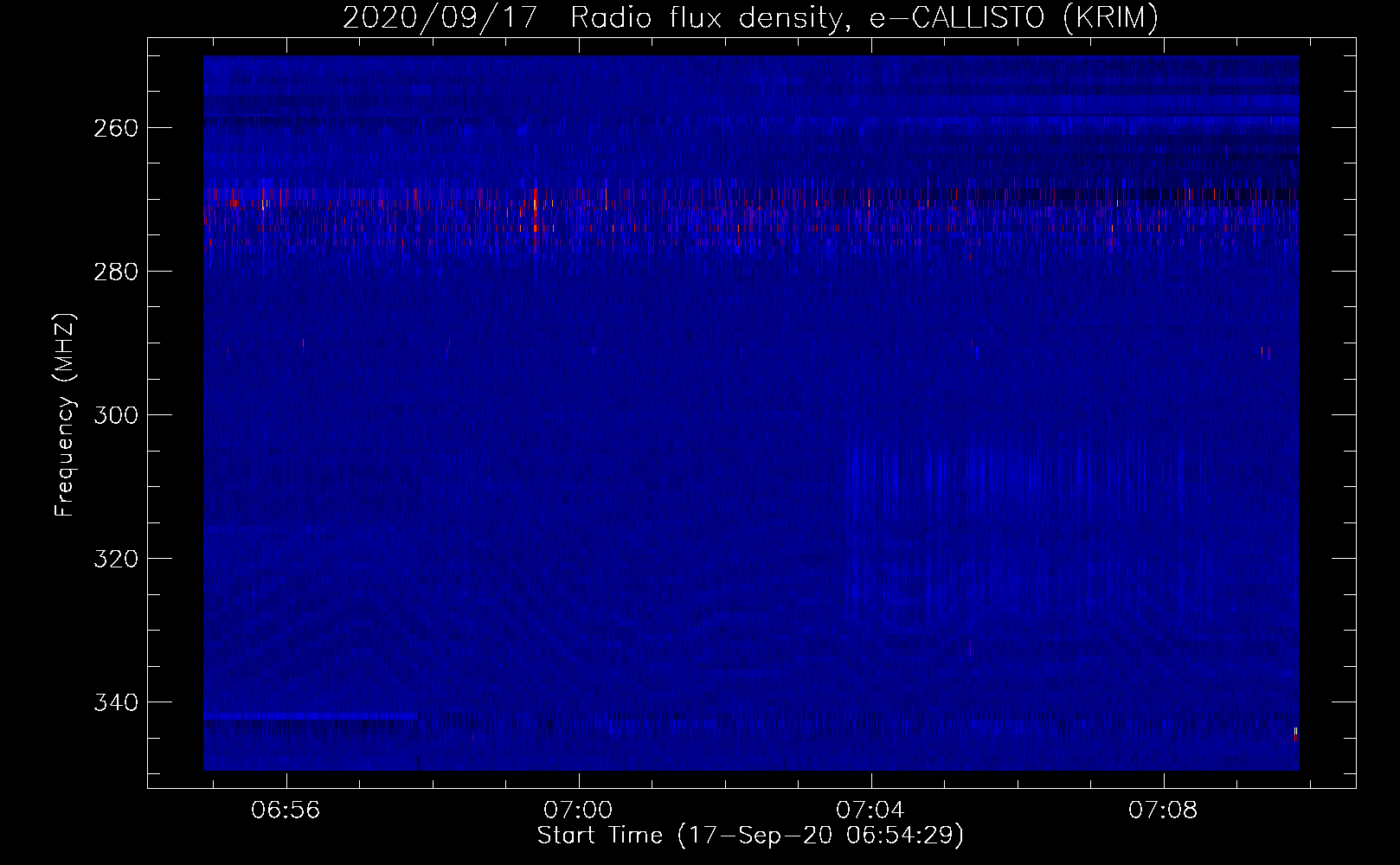Click the 300 frequency tick label

click(114, 415)
